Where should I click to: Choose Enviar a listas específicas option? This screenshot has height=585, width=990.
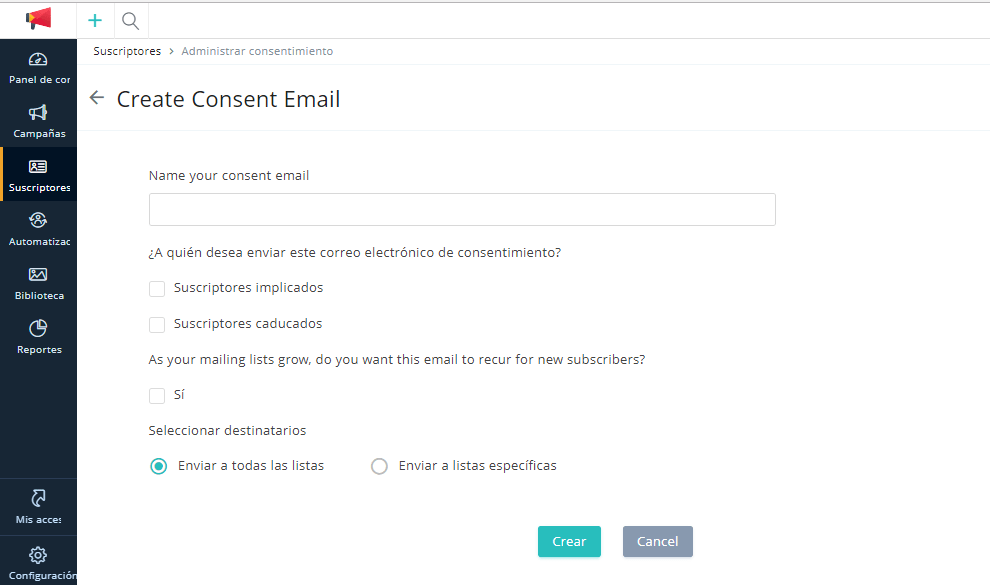[379, 466]
